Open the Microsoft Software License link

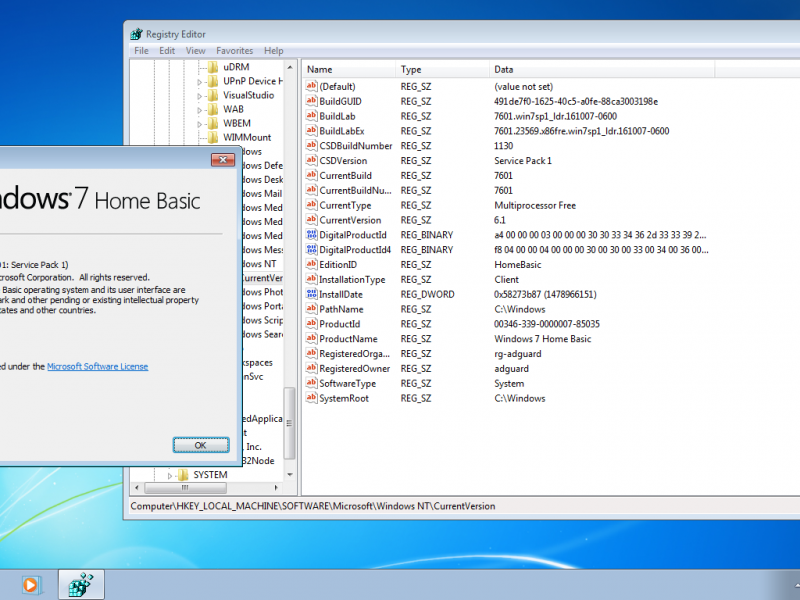[x=97, y=366]
